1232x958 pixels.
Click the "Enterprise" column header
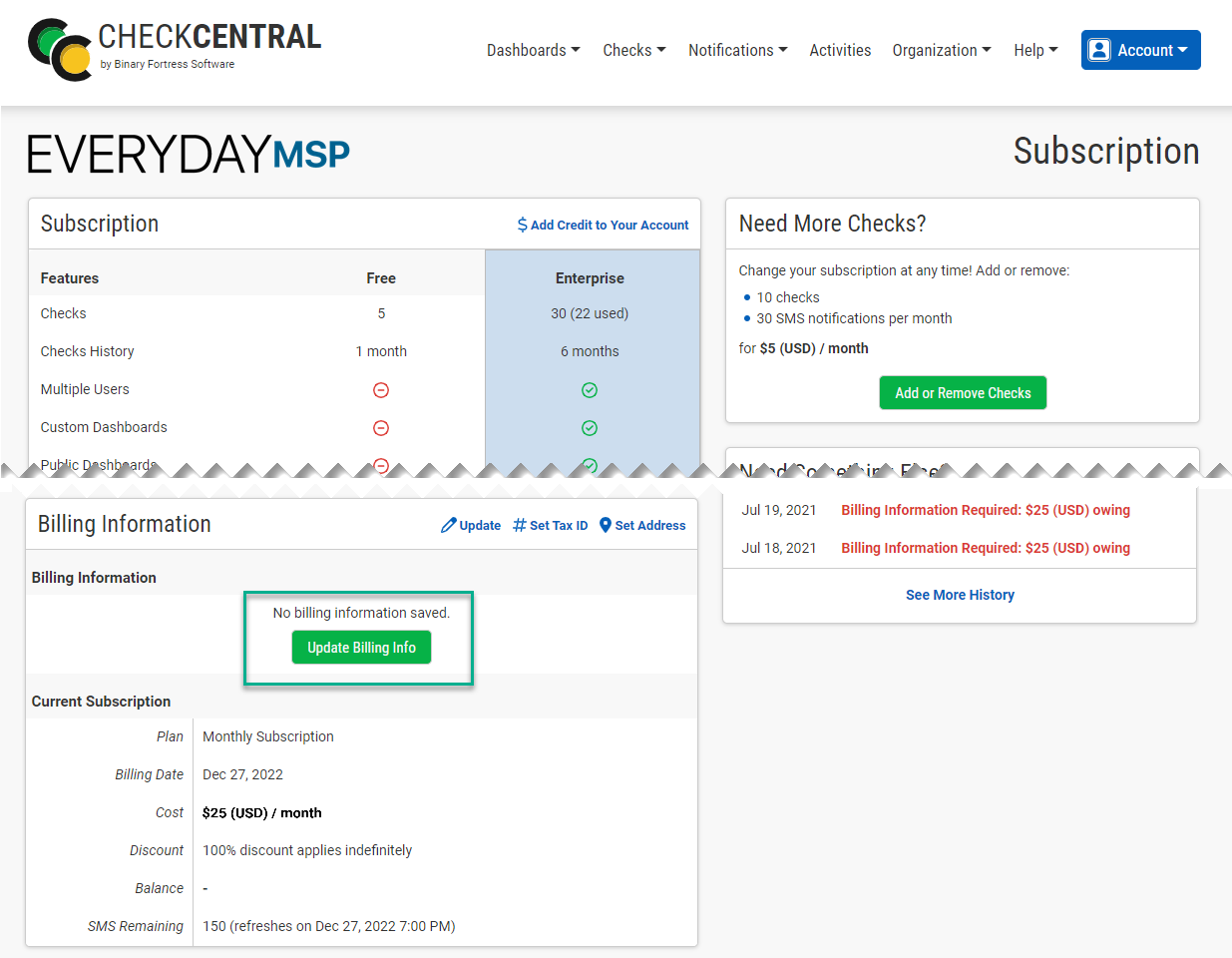tap(590, 278)
